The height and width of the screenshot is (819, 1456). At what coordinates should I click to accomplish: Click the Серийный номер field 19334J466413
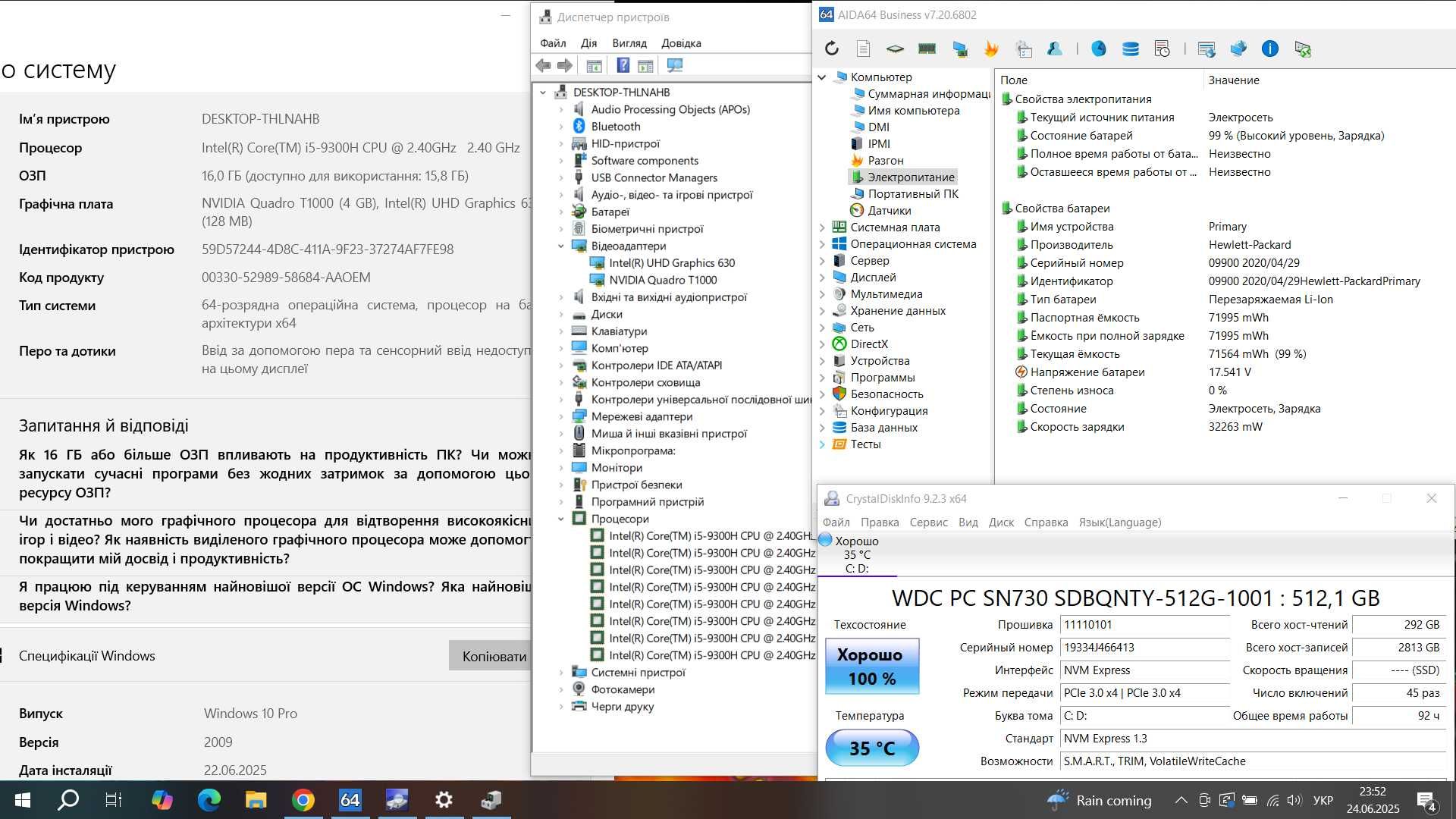tap(1144, 648)
